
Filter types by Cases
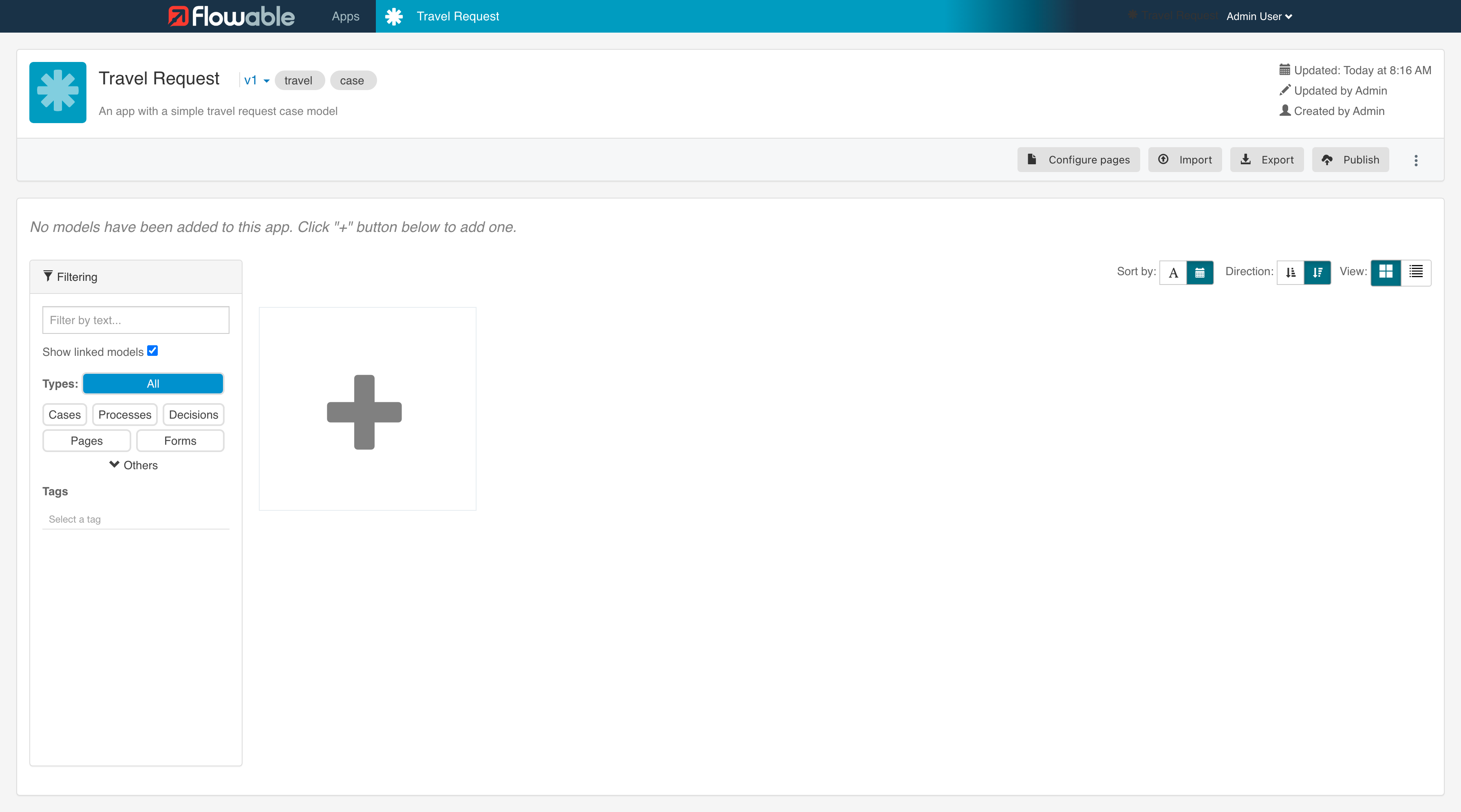(64, 415)
